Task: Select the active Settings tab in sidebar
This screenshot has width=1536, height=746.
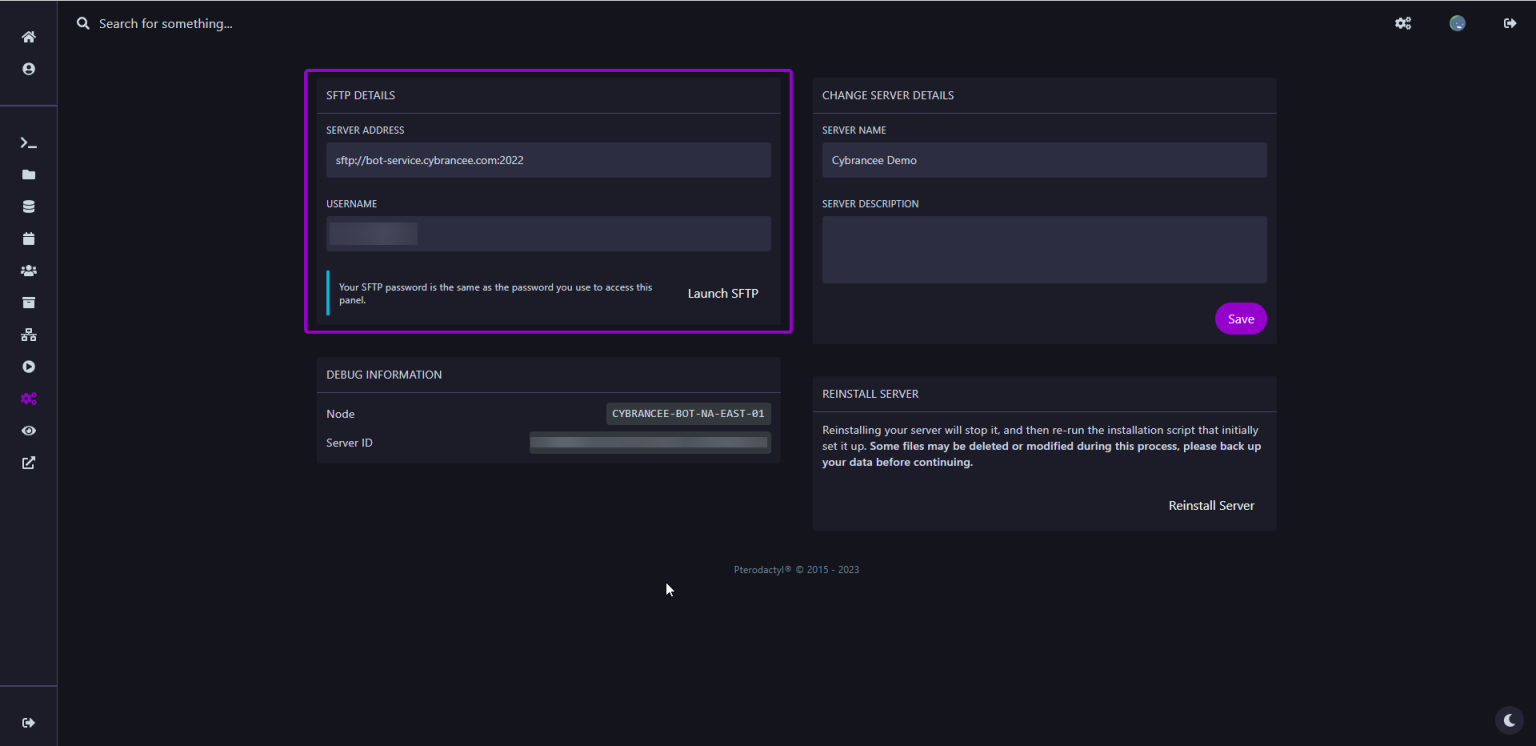Action: tap(28, 398)
